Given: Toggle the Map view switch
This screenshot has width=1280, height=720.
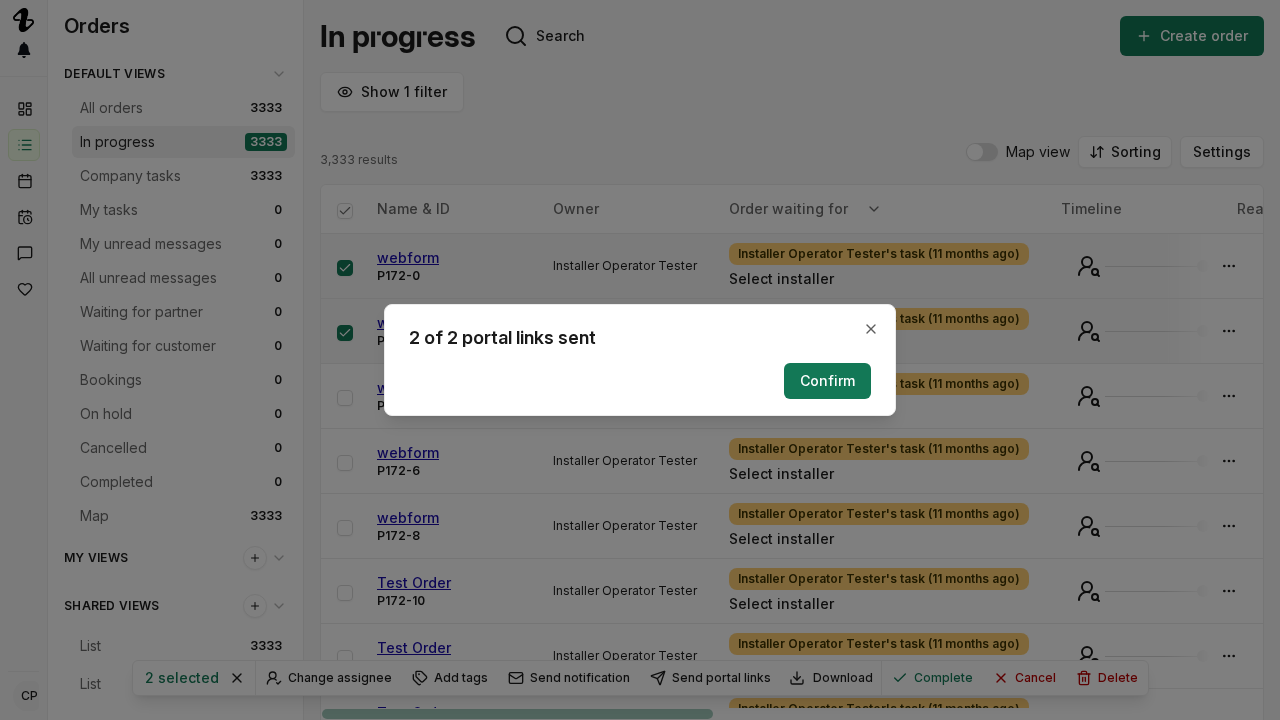Looking at the screenshot, I should [x=982, y=152].
